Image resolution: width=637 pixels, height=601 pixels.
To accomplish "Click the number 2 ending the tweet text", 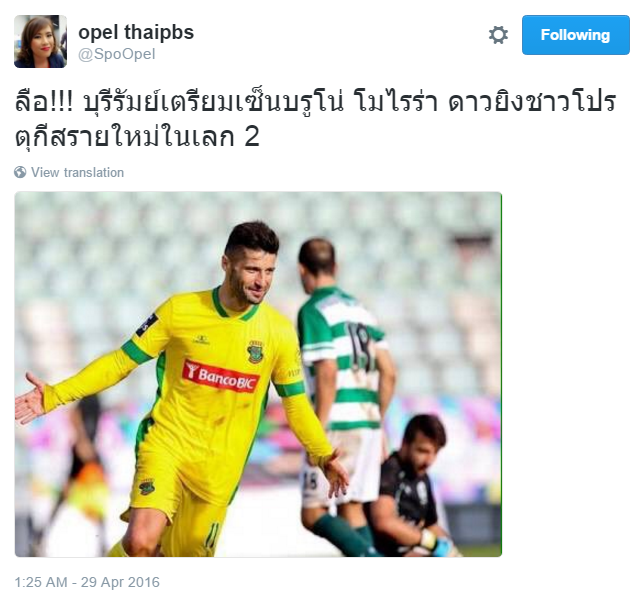I will point(252,137).
